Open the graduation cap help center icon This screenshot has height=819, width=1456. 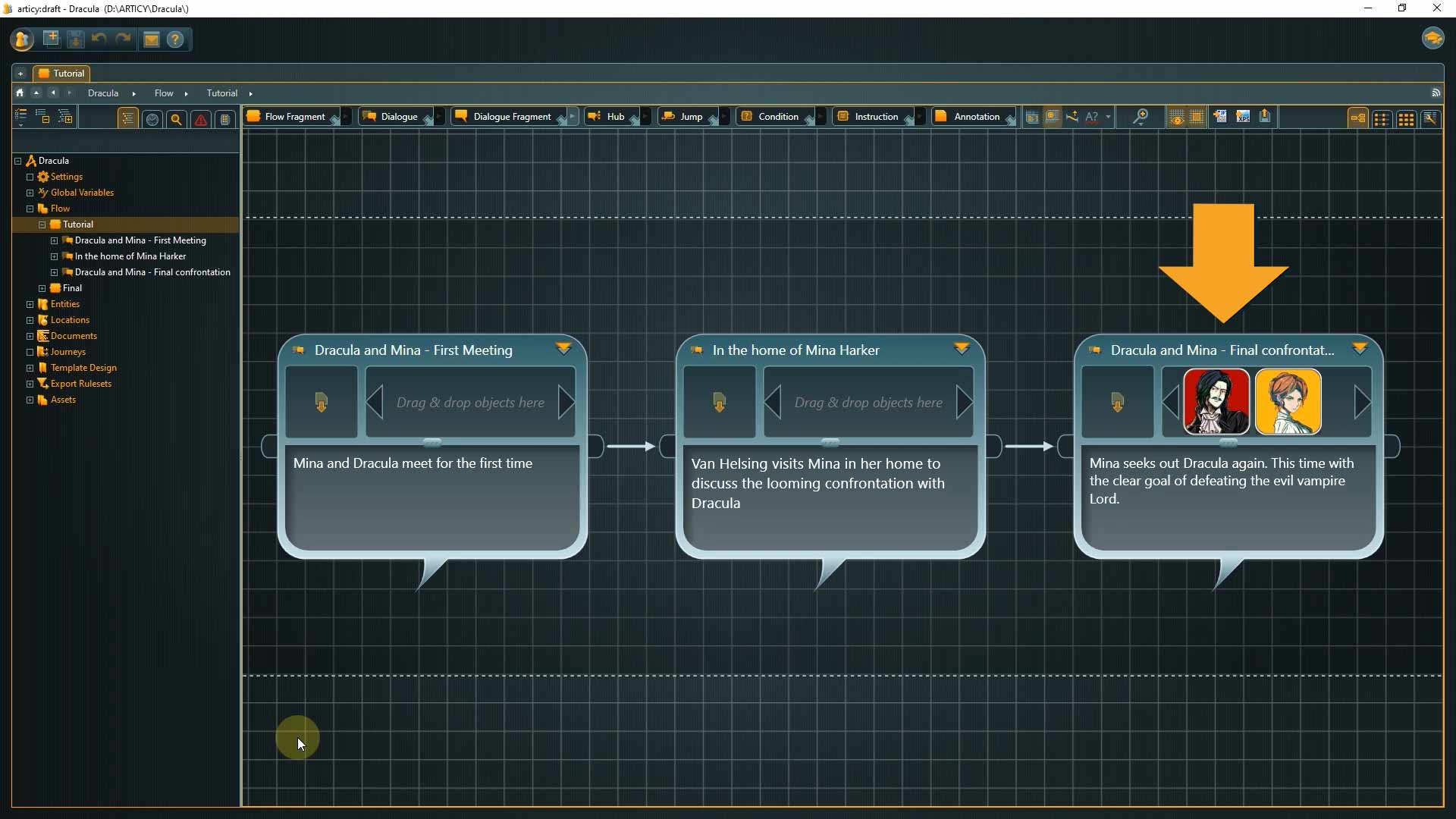(x=1432, y=38)
